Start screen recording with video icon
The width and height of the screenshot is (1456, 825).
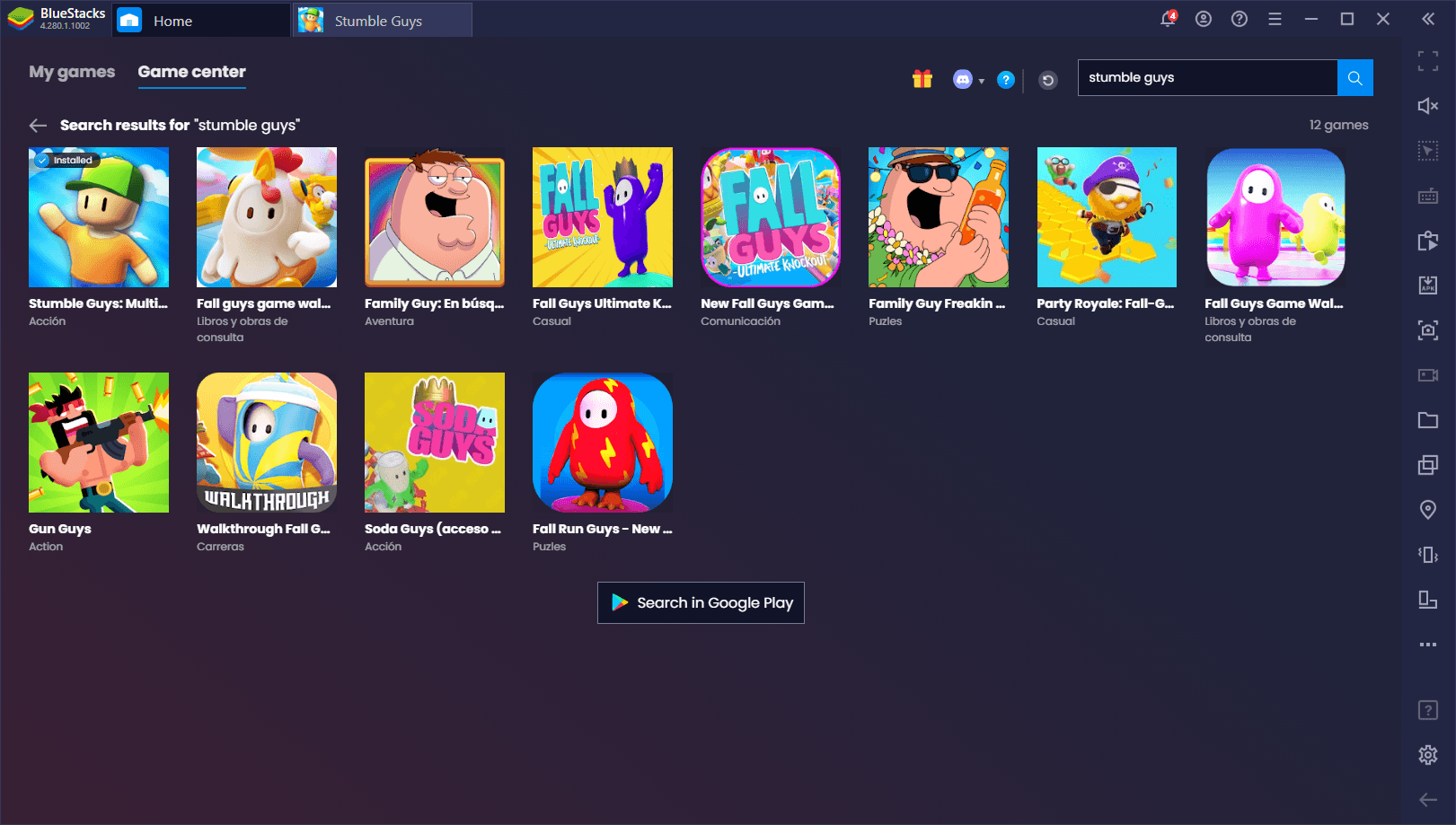tap(1428, 375)
